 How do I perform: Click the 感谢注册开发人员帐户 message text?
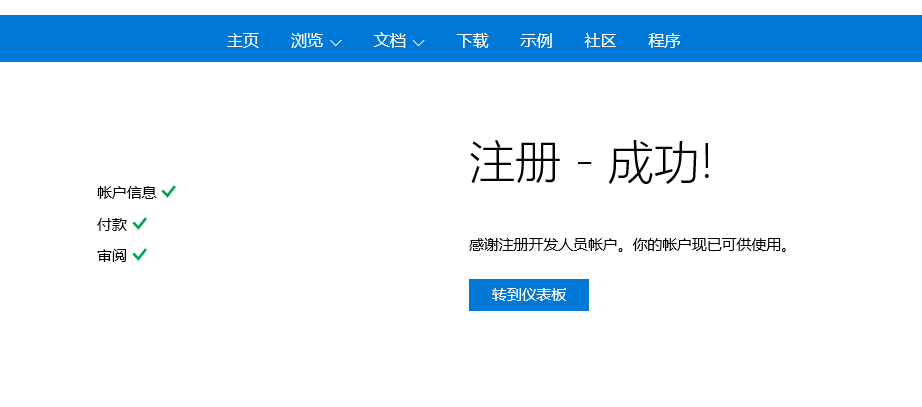628,245
